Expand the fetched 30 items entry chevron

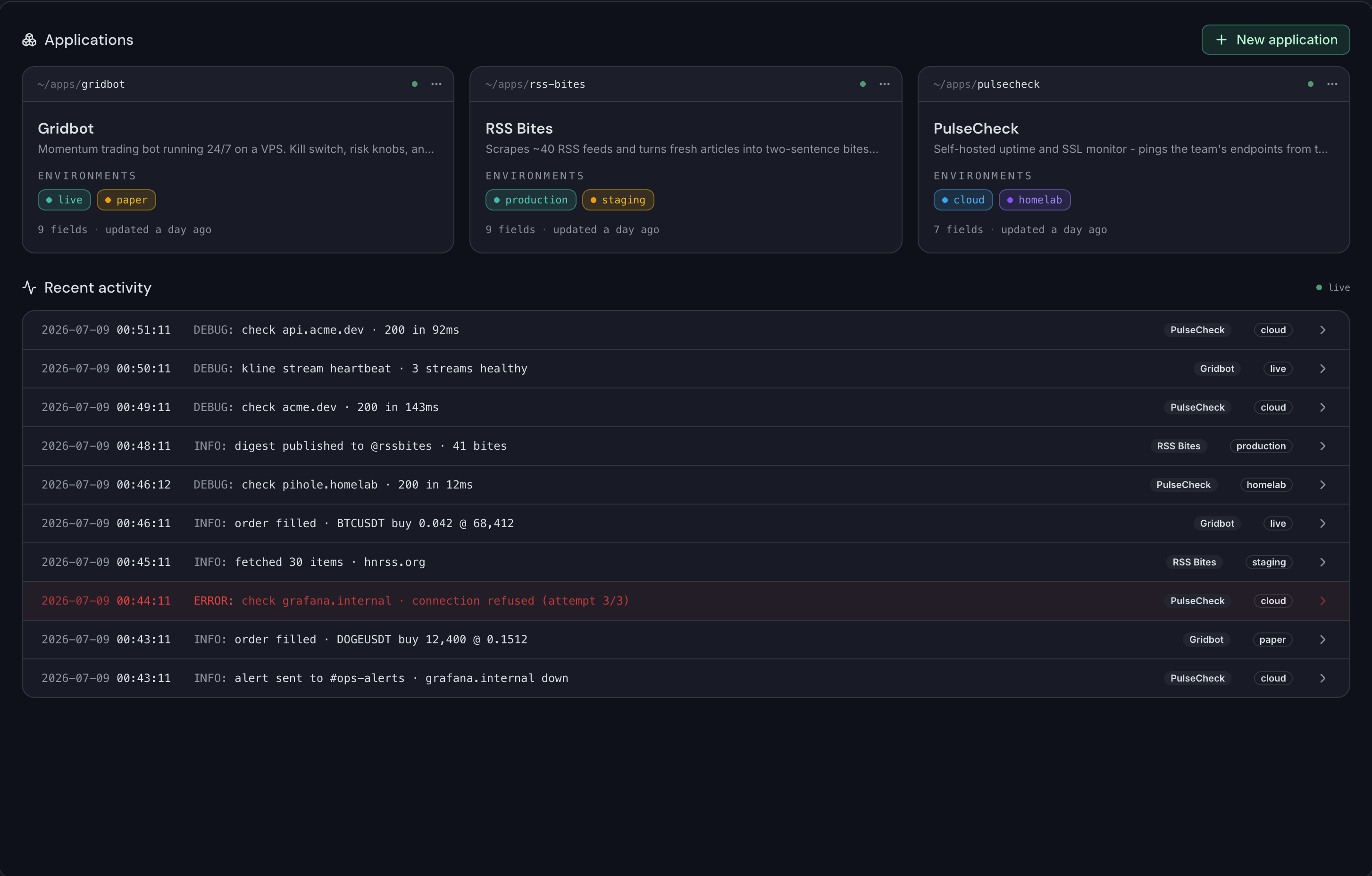point(1323,563)
